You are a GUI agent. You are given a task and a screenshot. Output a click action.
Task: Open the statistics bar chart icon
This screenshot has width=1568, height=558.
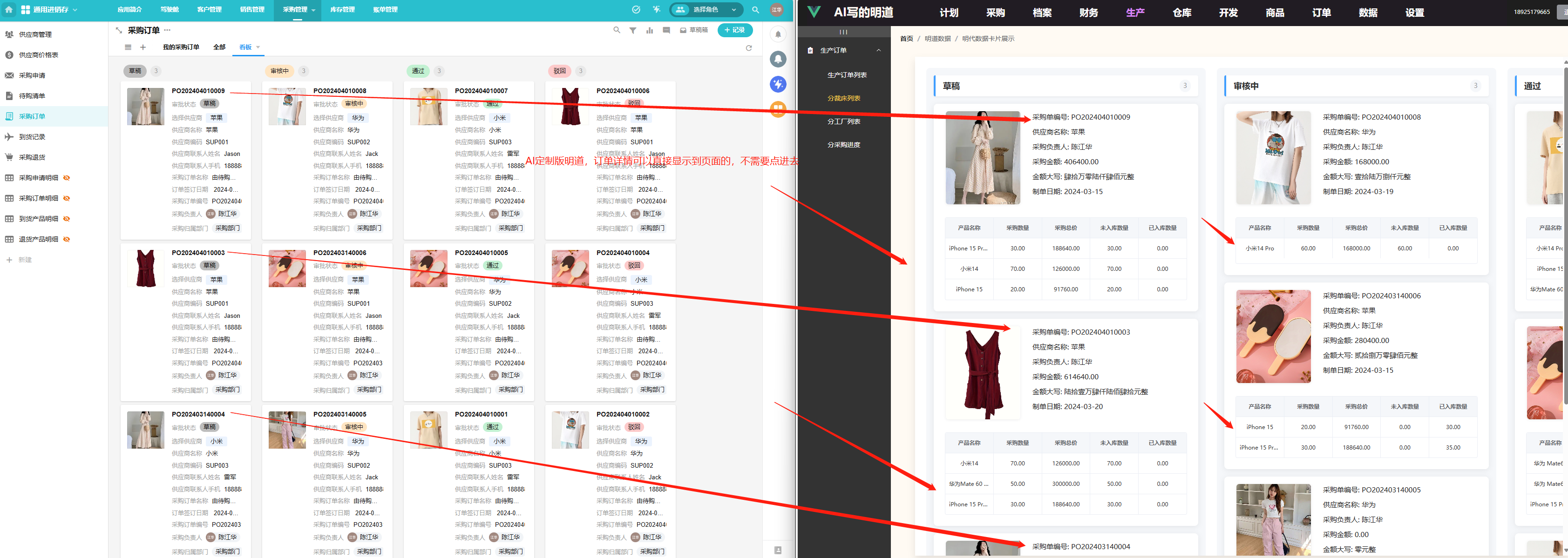650,30
